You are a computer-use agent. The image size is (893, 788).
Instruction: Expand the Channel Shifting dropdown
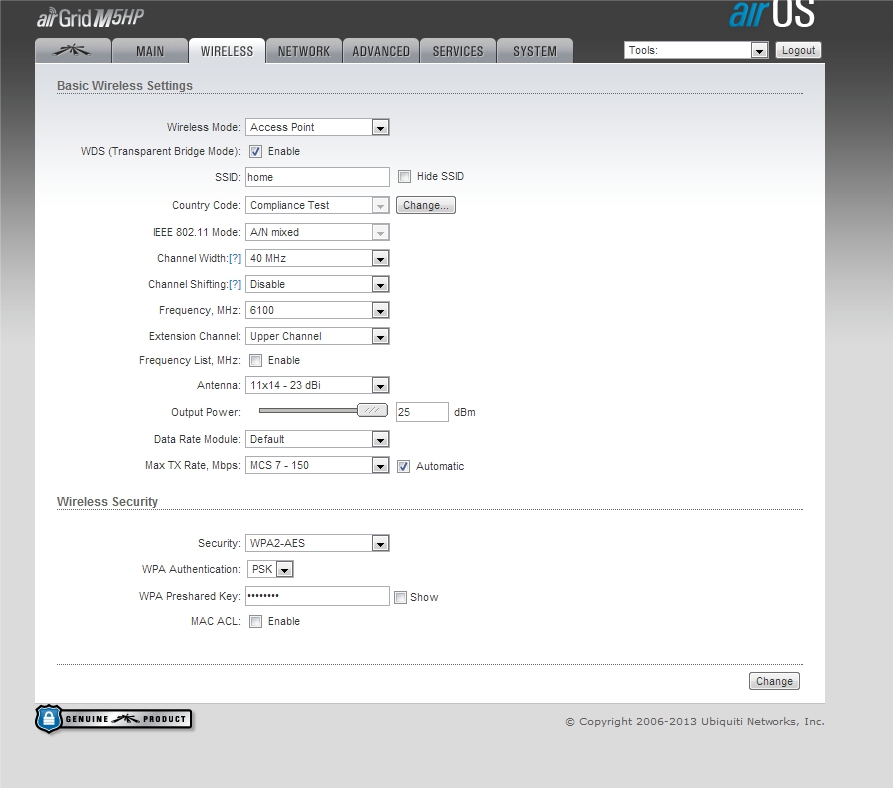317,285
